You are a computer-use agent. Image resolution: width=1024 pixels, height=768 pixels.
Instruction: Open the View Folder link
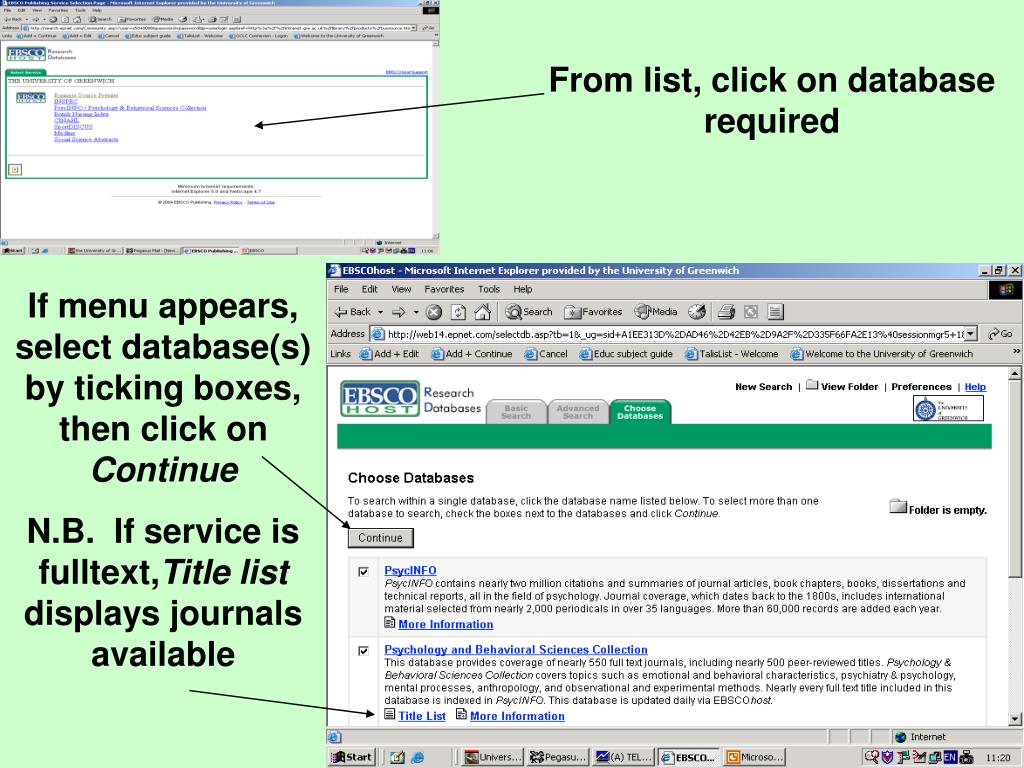tap(850, 387)
